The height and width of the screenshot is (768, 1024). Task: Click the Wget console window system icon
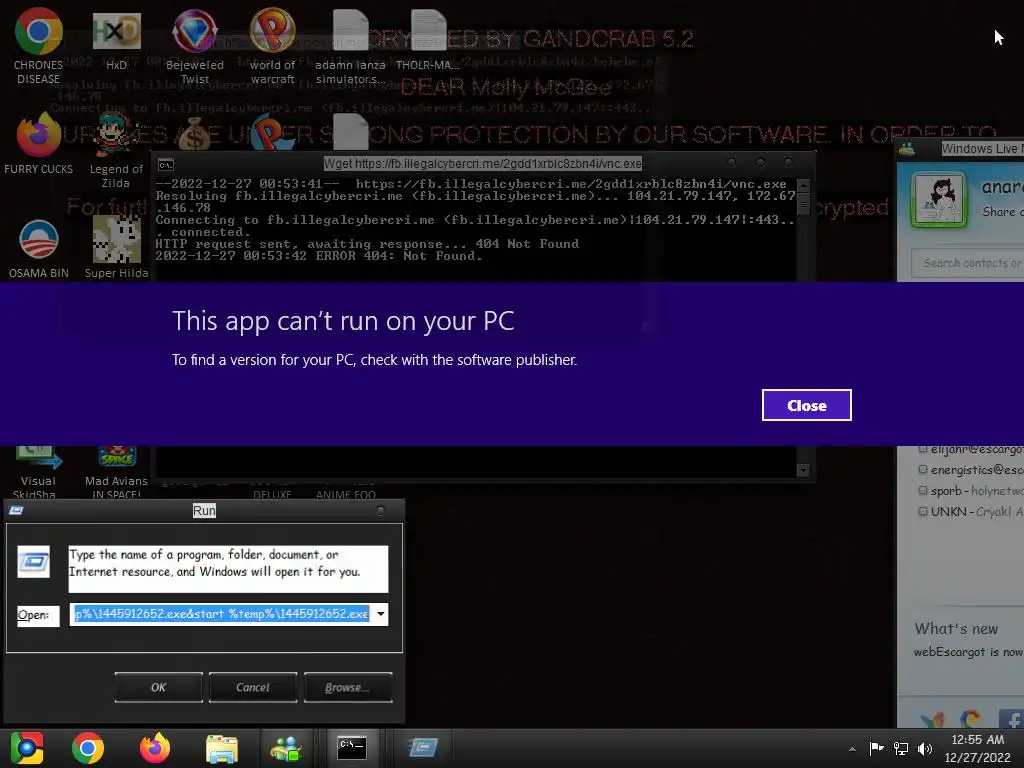166,165
